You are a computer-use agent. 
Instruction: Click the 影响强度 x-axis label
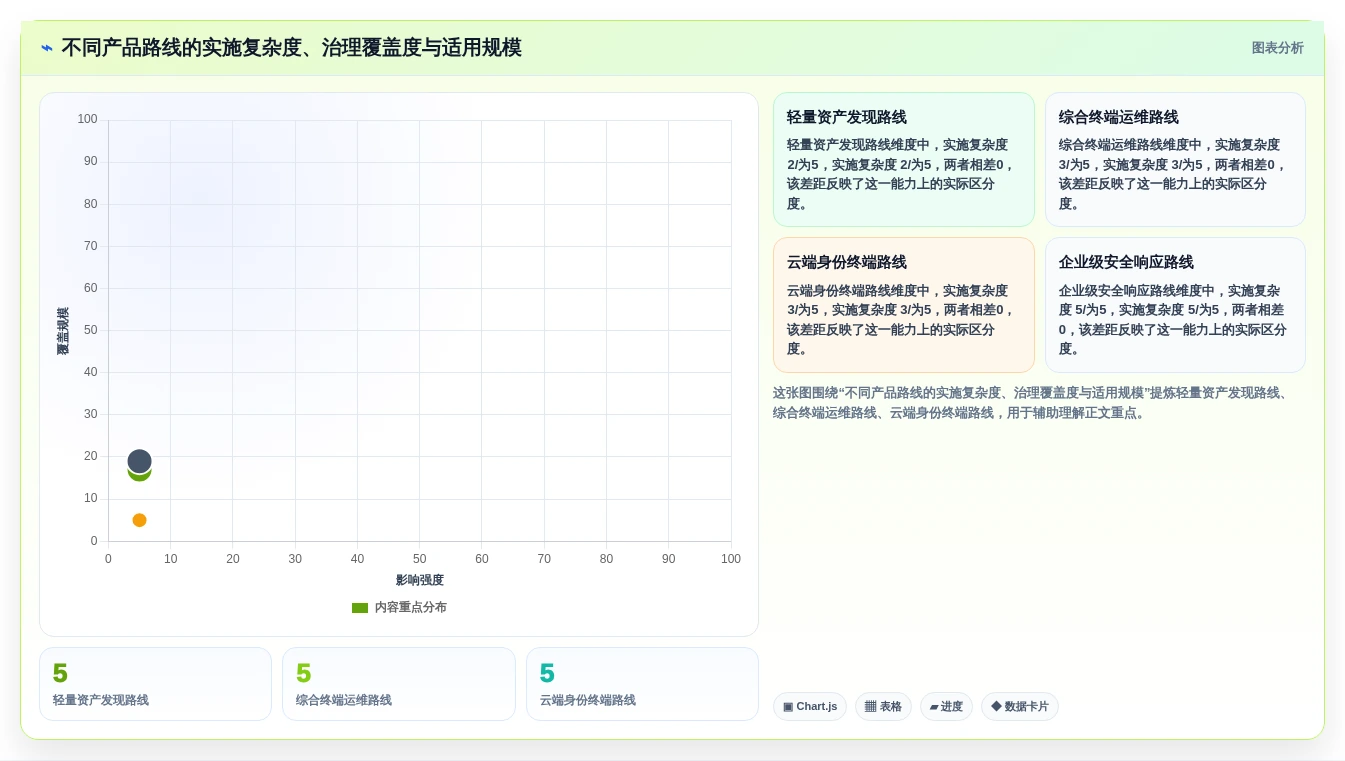(420, 580)
